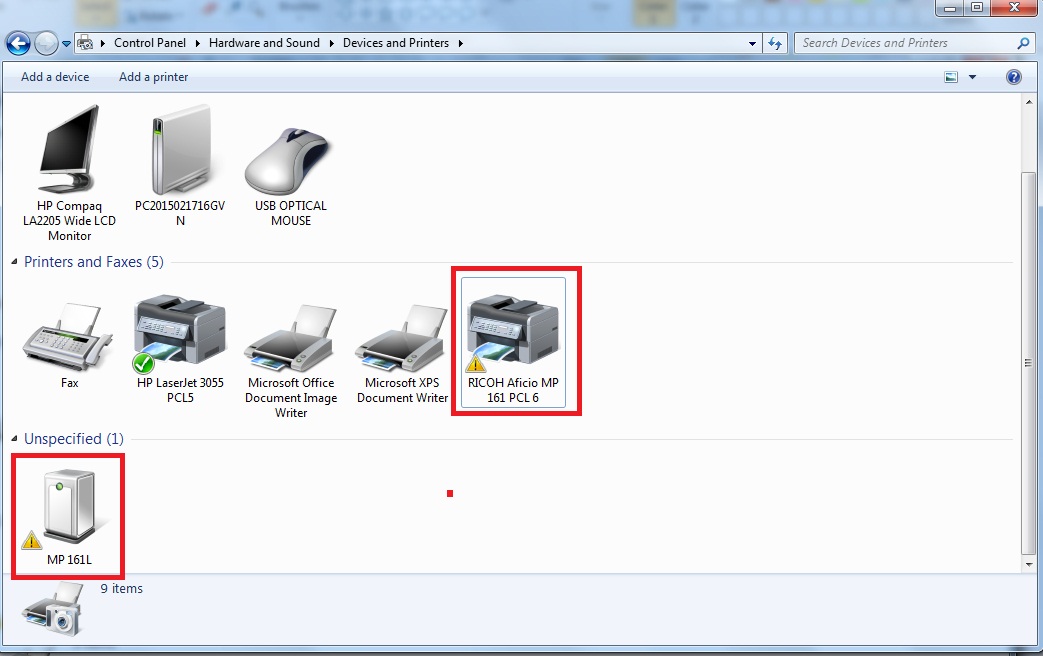Screen dimensions: 1043x656
Task: Click the Refresh button beside address bar
Action: [775, 43]
